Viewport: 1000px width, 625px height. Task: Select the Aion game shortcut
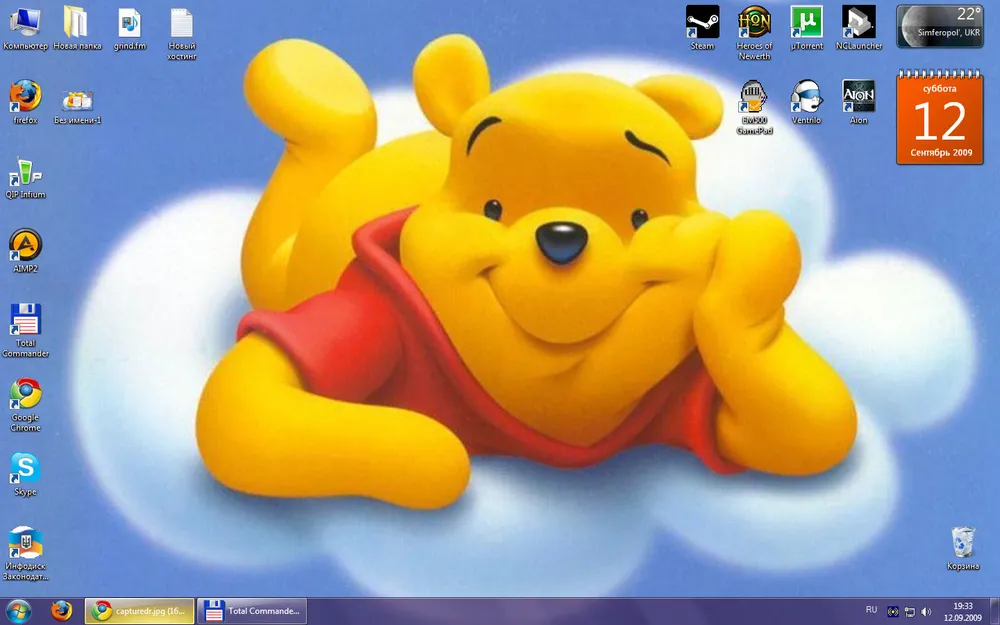[x=858, y=97]
